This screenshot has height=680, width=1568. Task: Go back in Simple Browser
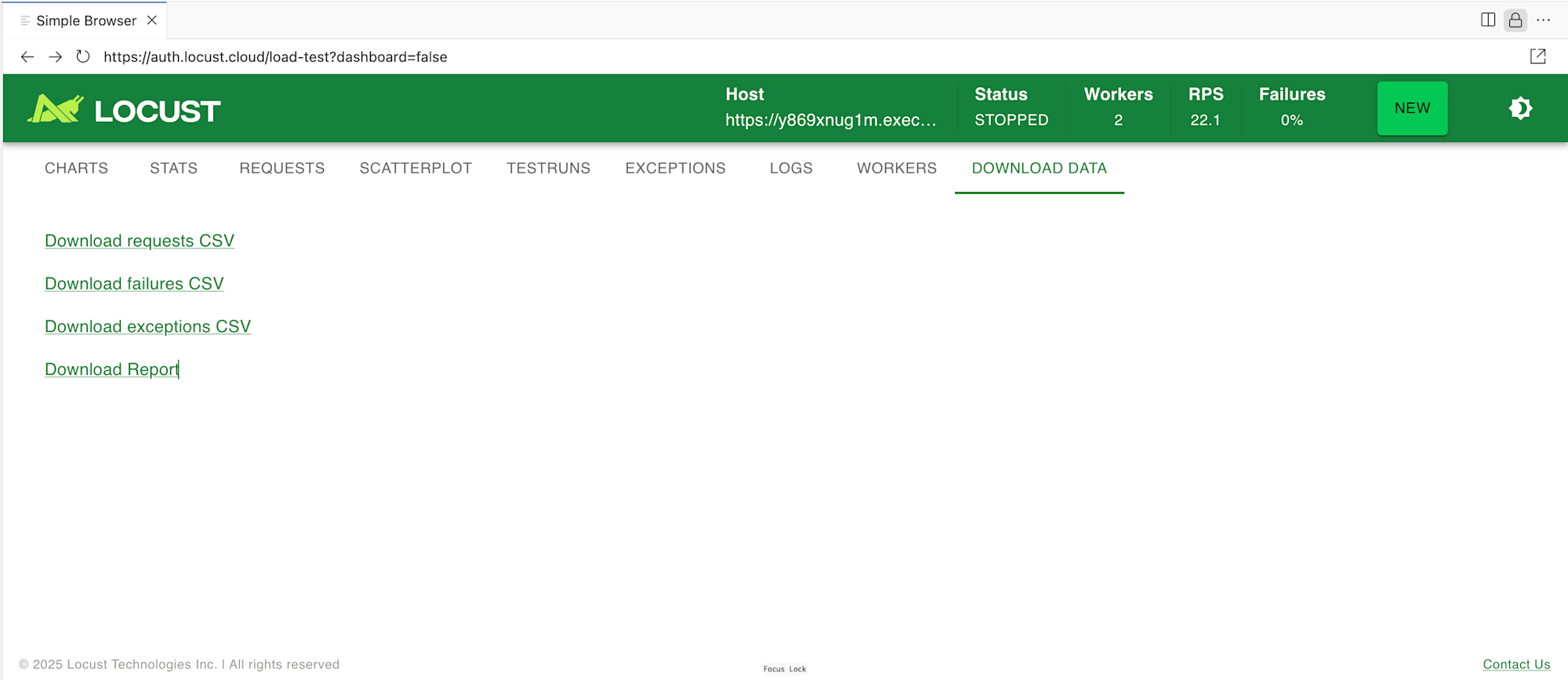click(27, 57)
